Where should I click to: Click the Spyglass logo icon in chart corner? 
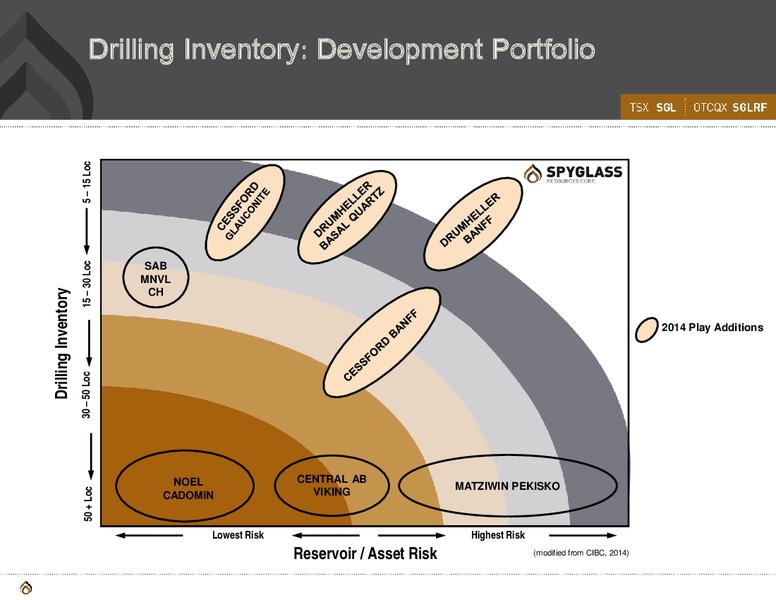point(533,174)
